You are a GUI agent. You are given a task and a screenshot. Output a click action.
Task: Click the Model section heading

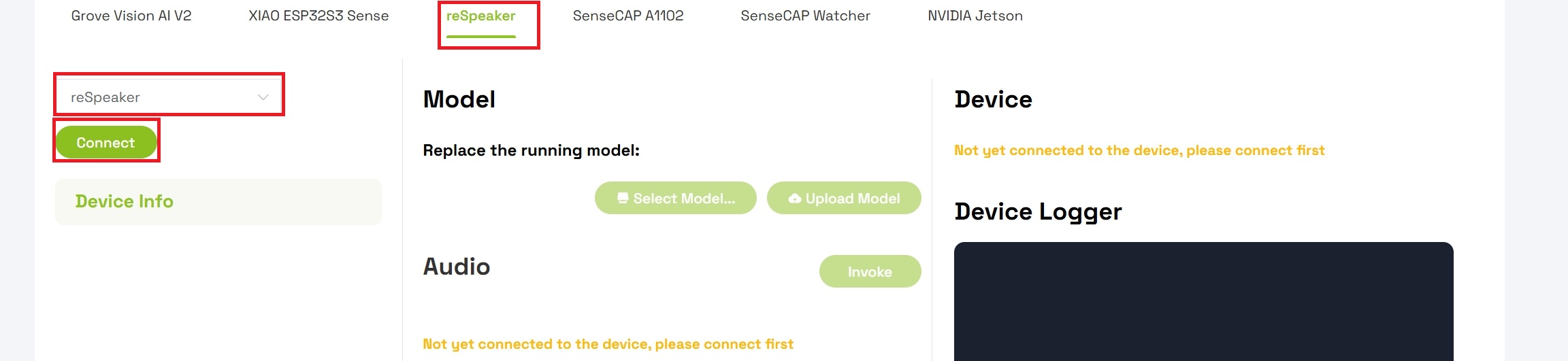click(x=459, y=99)
